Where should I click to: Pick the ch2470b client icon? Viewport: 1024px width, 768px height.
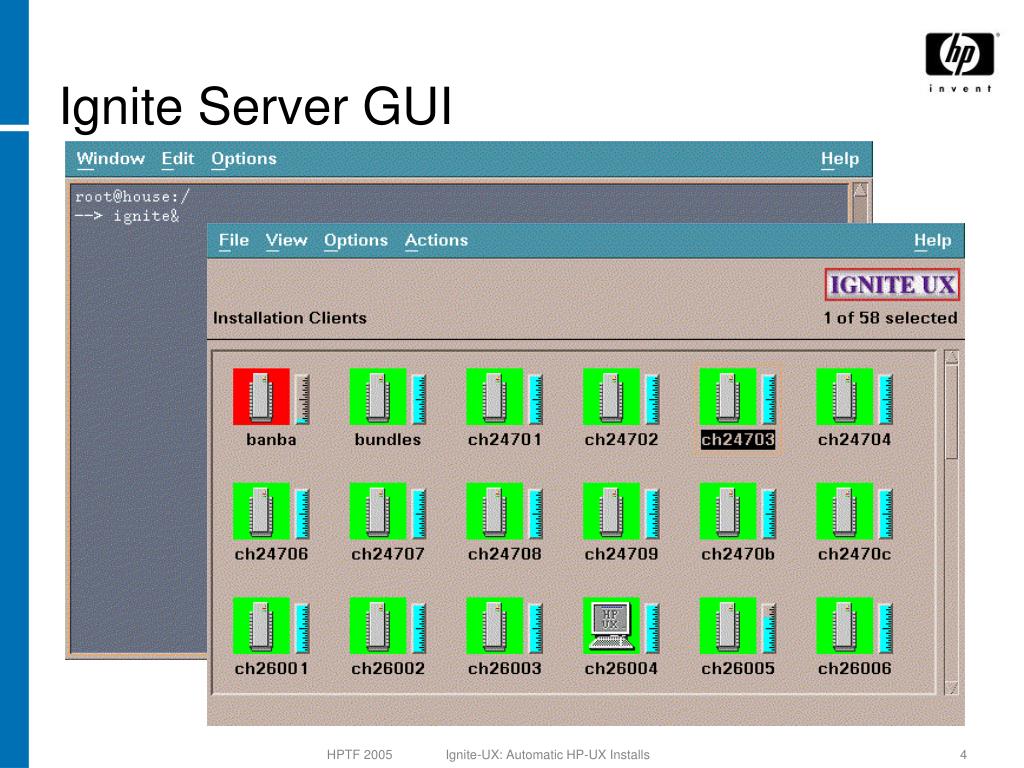(728, 511)
